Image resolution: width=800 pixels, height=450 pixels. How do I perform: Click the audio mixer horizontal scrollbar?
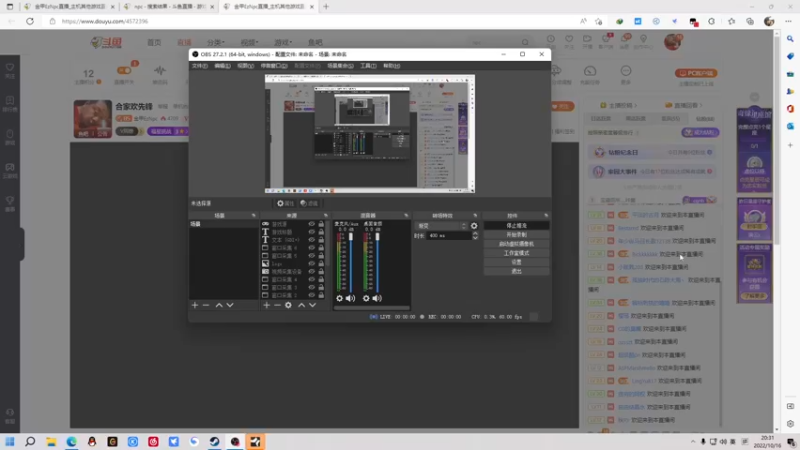click(371, 308)
